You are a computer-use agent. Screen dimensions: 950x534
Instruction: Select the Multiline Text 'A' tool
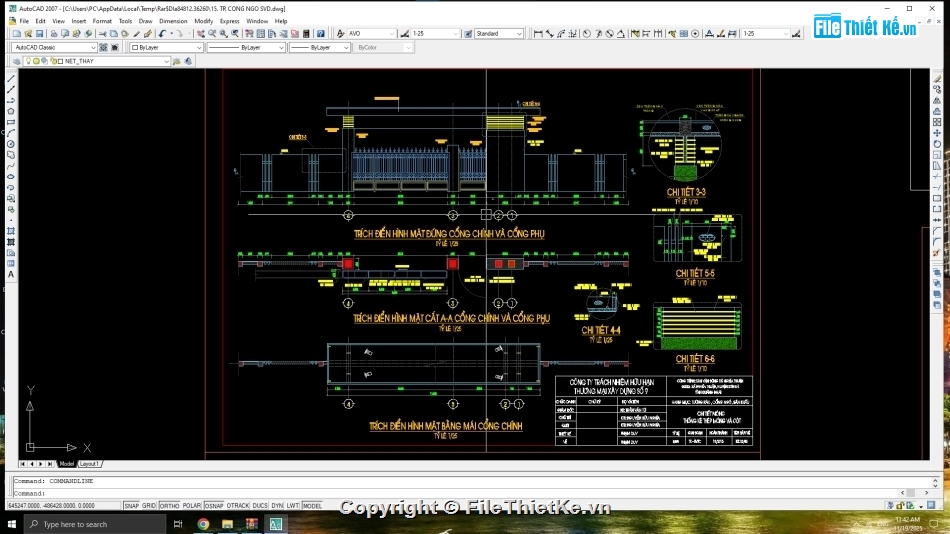tap(10, 274)
